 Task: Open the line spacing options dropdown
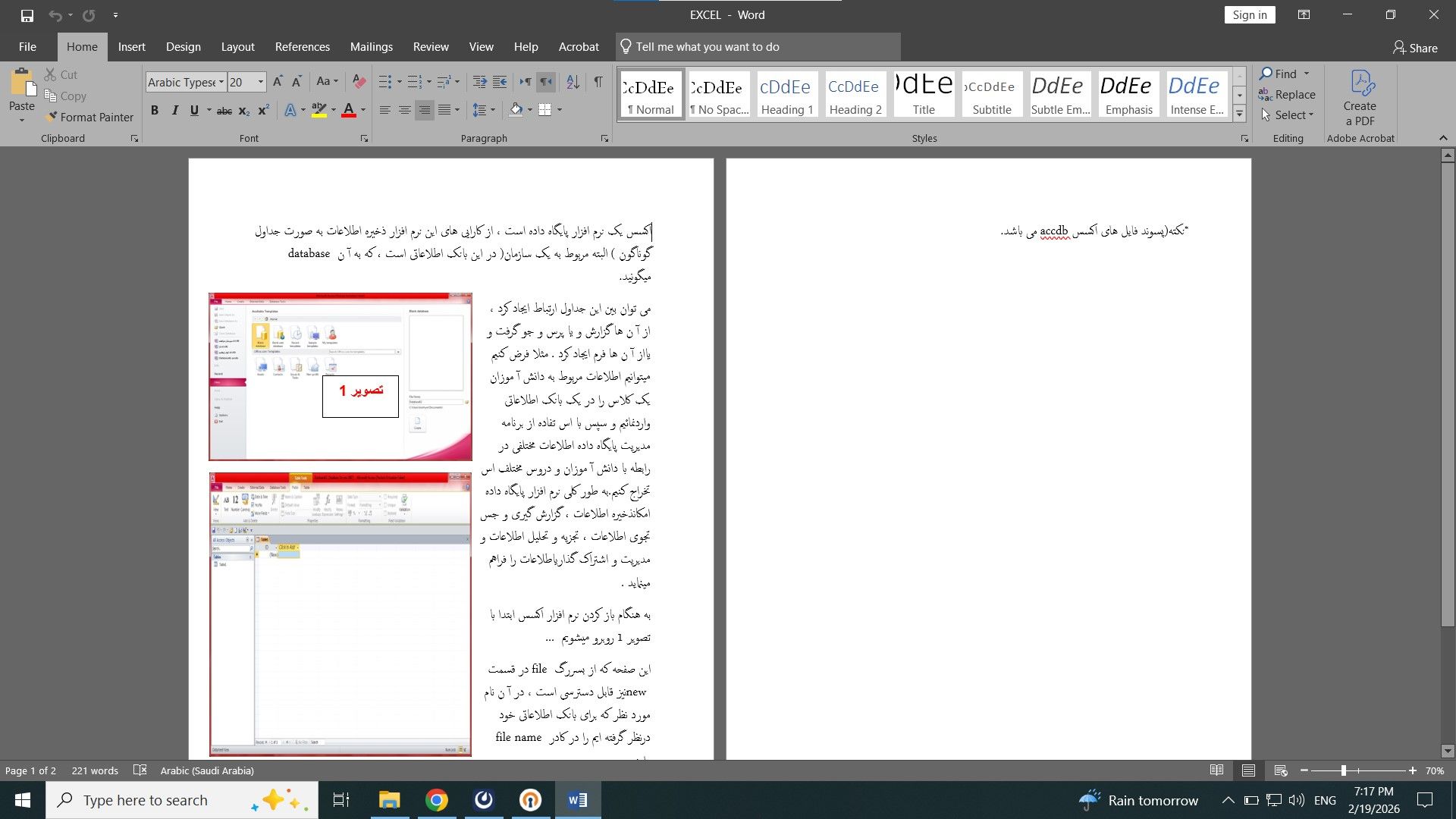(491, 111)
